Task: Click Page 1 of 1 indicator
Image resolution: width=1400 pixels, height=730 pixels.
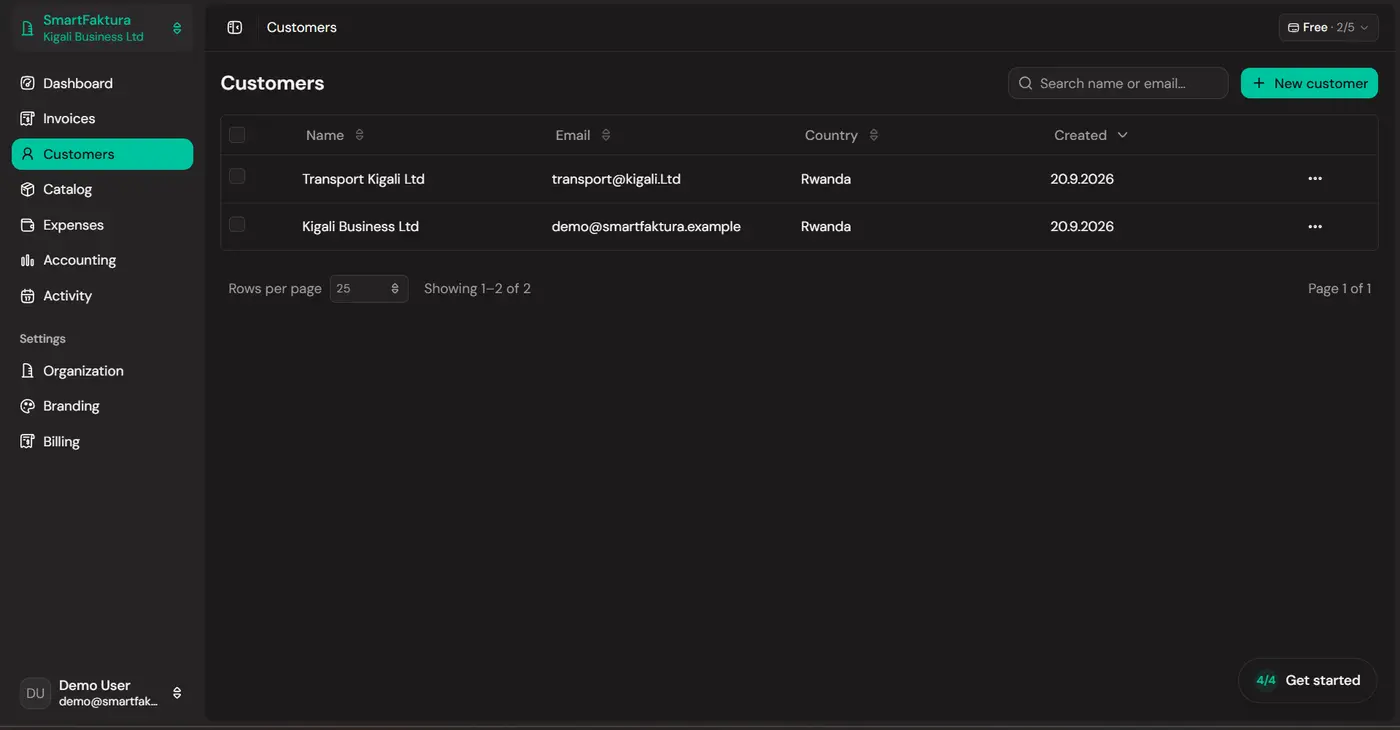Action: [x=1339, y=289]
